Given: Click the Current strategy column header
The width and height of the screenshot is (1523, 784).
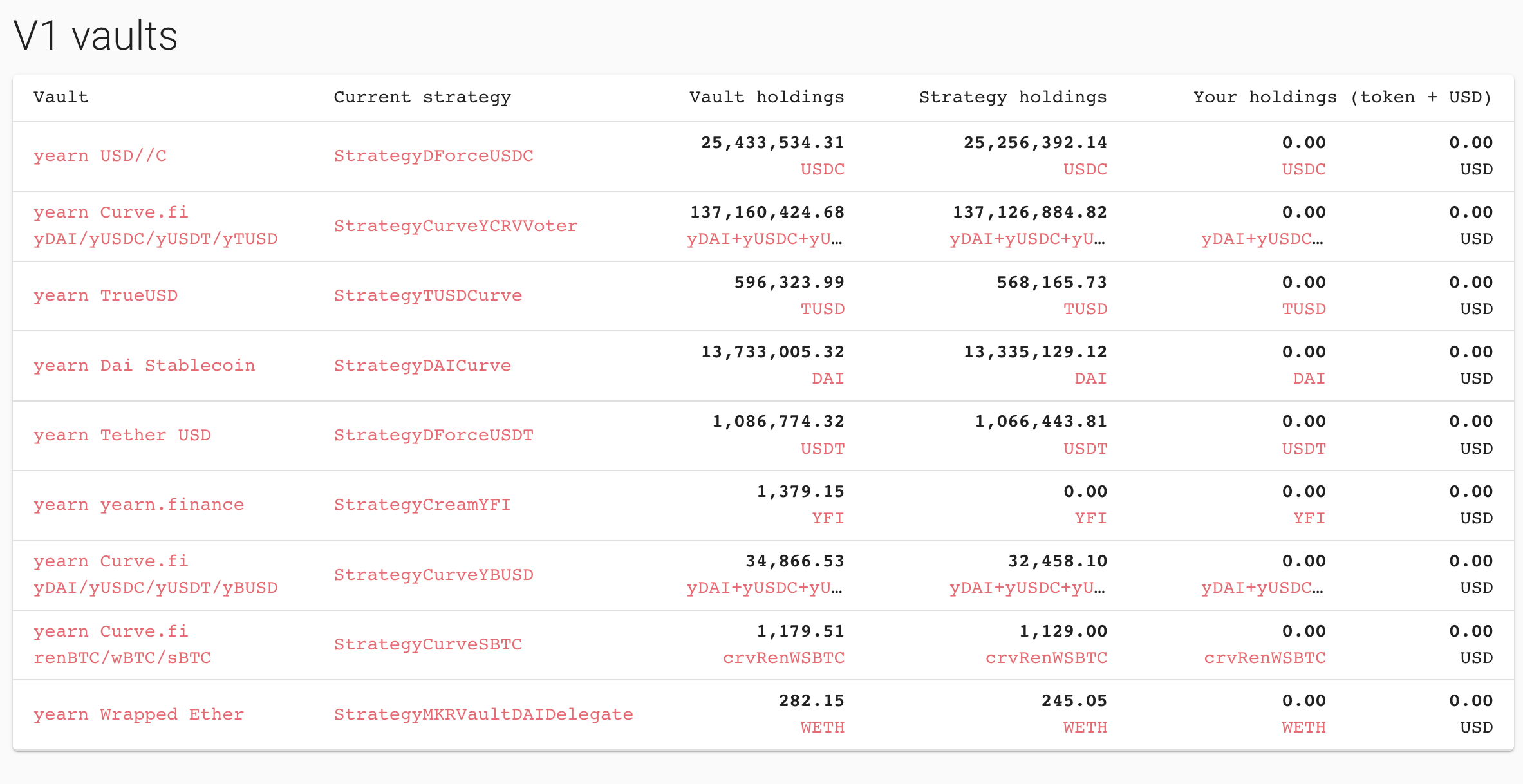Looking at the screenshot, I should pyautogui.click(x=422, y=97).
